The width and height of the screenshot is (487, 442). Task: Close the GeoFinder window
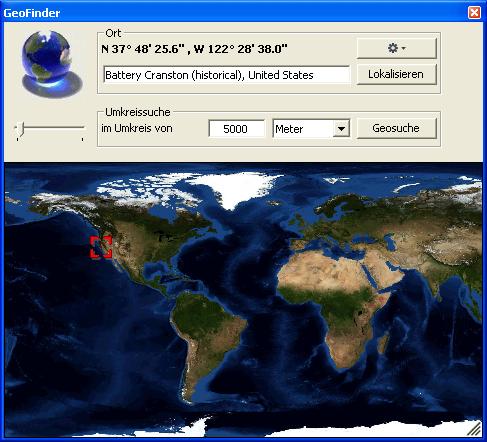[x=474, y=13]
